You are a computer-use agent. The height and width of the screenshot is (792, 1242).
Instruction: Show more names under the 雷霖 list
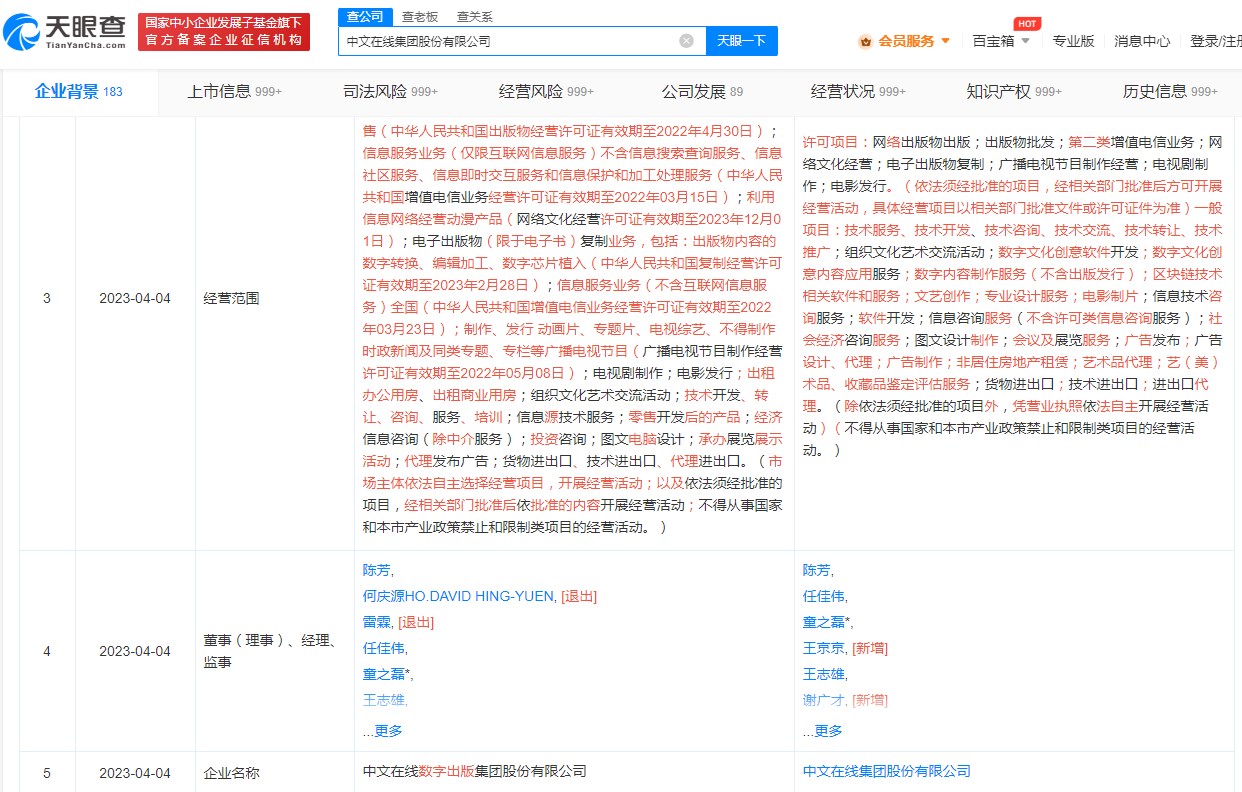tap(383, 731)
